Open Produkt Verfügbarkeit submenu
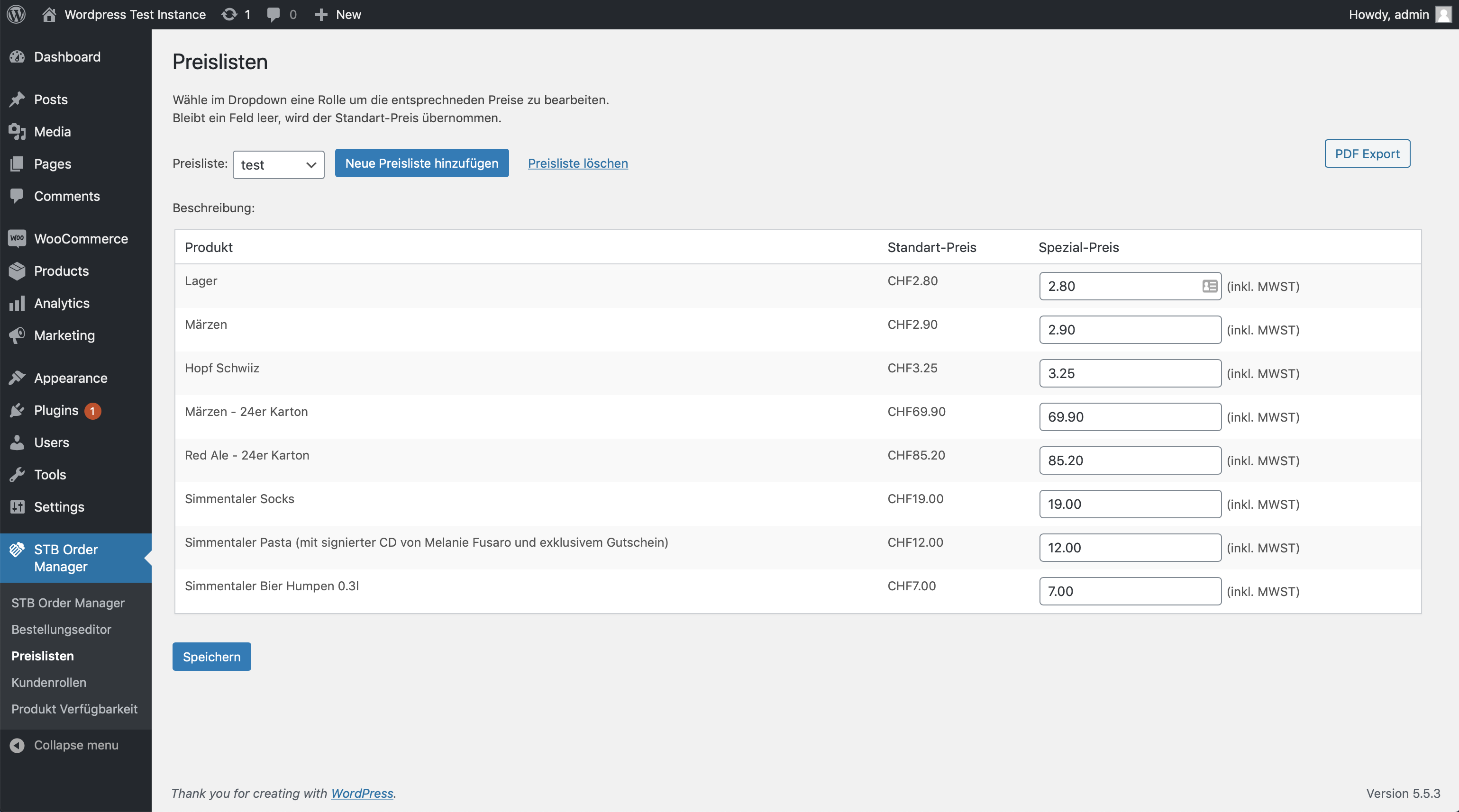The image size is (1459, 812). pos(74,709)
